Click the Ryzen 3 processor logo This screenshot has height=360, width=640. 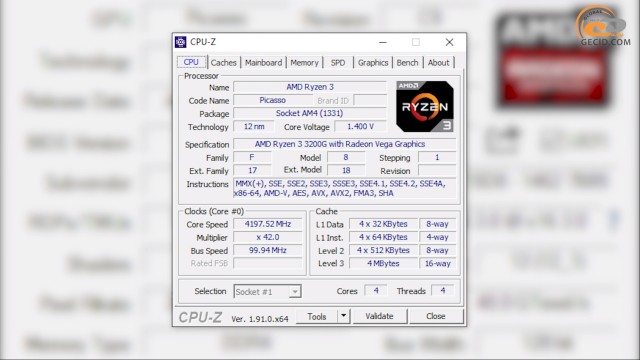[x=425, y=107]
